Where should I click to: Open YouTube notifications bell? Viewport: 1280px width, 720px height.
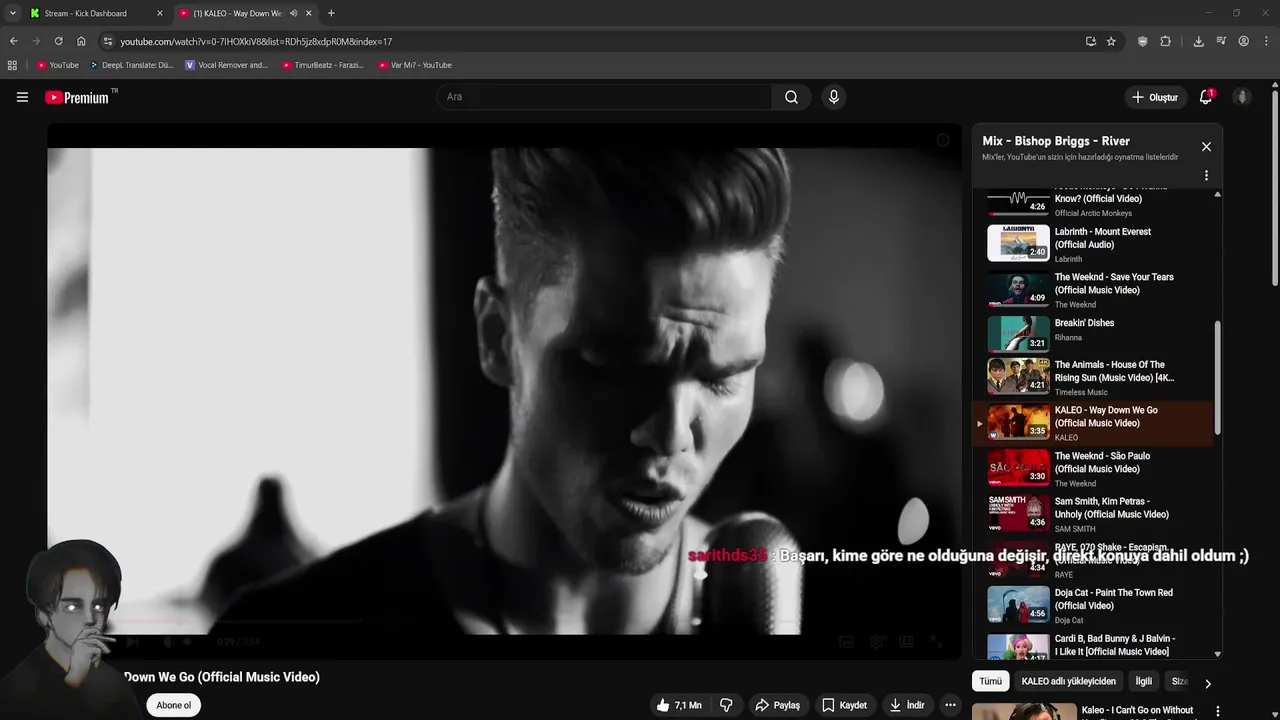(x=1207, y=97)
